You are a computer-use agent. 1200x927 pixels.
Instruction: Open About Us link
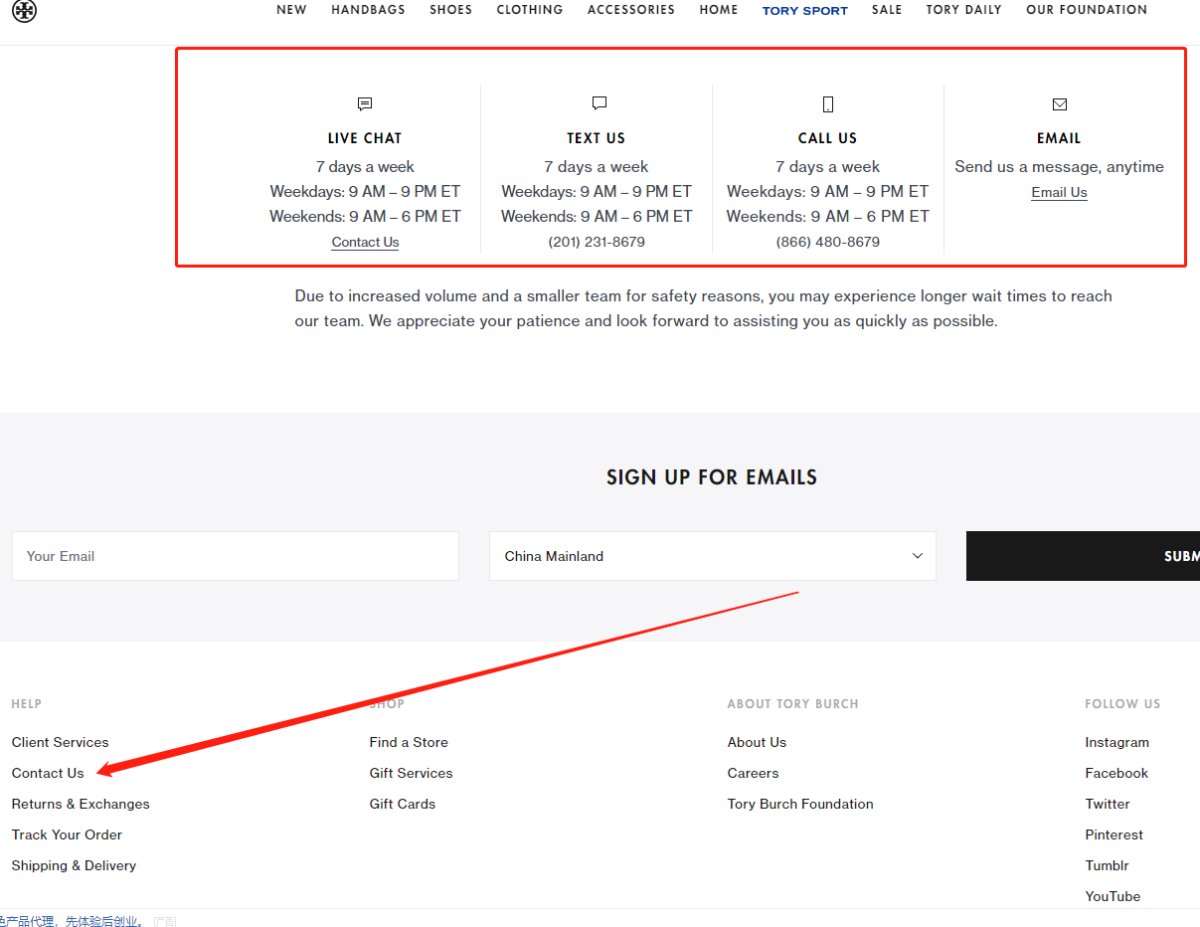click(x=757, y=742)
